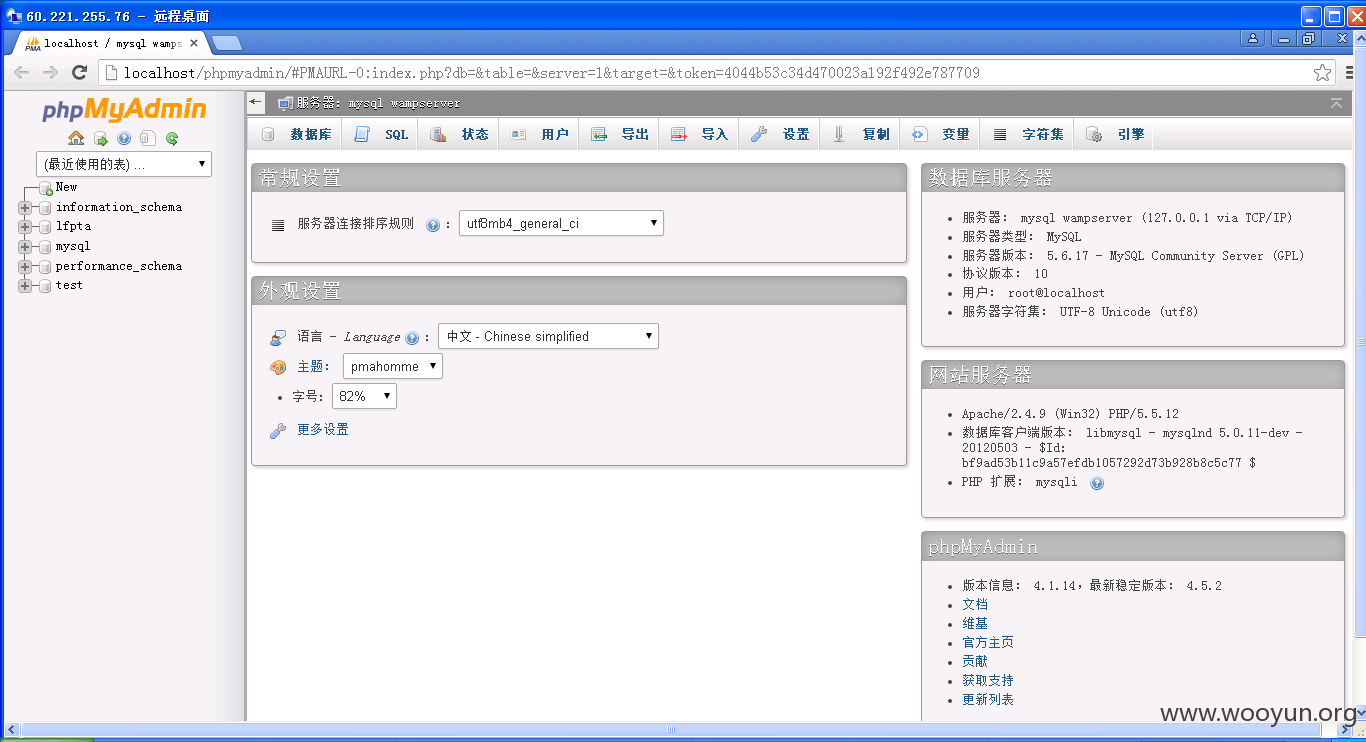Click browser forward arrow

(50, 73)
